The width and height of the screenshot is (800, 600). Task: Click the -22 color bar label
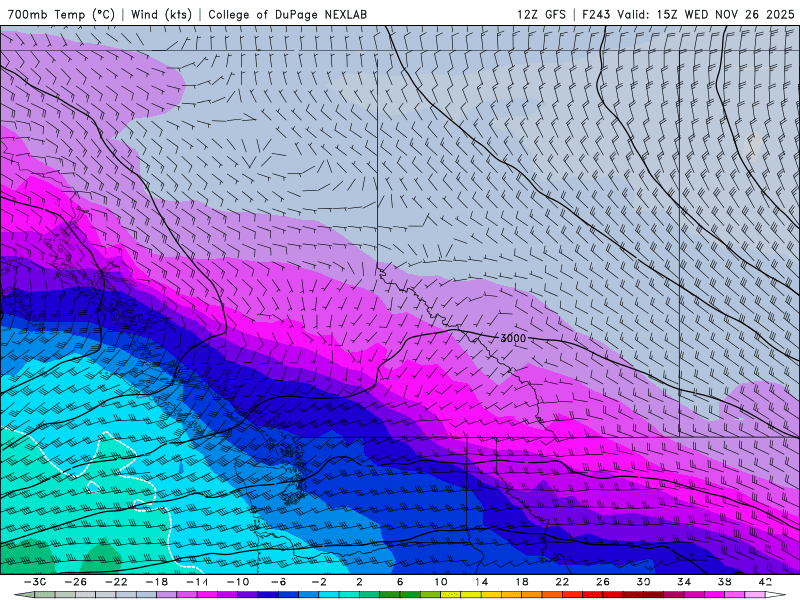pyautogui.click(x=116, y=582)
